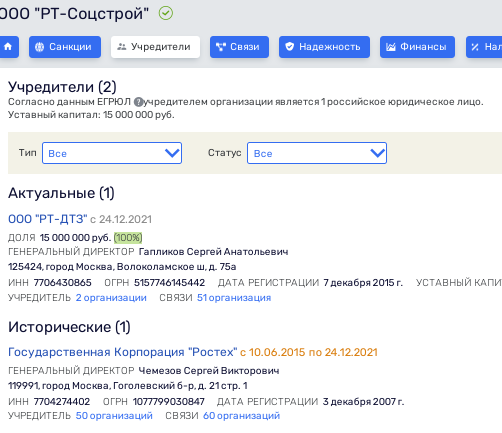Open the Санкции tab
This screenshot has width=502, height=433.
[x=65, y=47]
